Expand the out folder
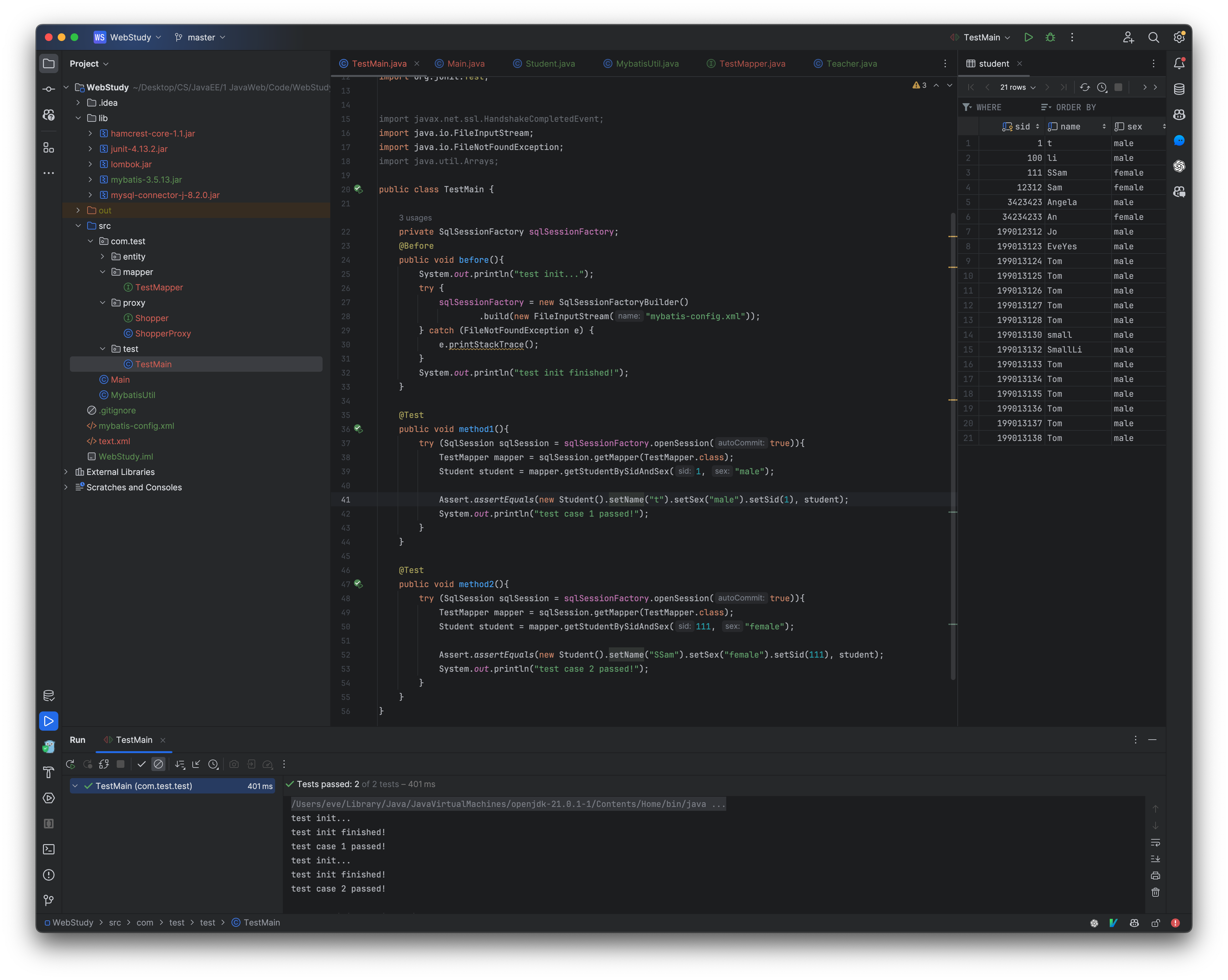Screen dimensions: 1228x980 [x=78, y=210]
